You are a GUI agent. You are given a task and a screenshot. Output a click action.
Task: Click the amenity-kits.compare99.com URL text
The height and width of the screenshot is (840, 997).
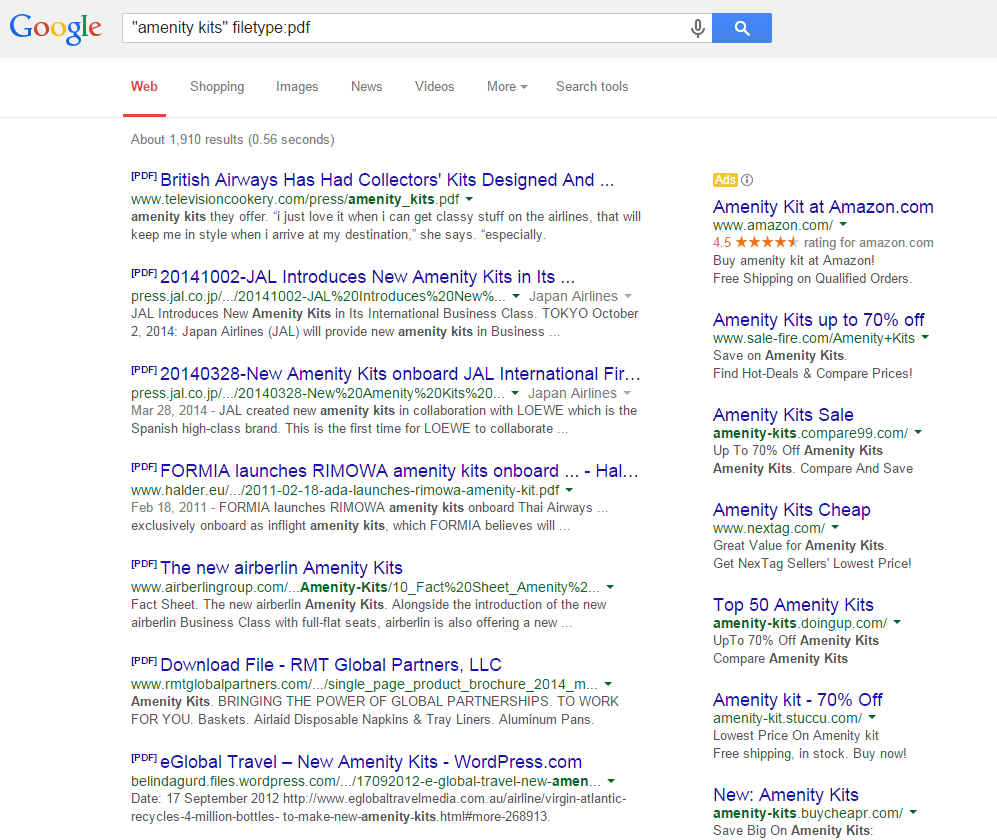[811, 433]
